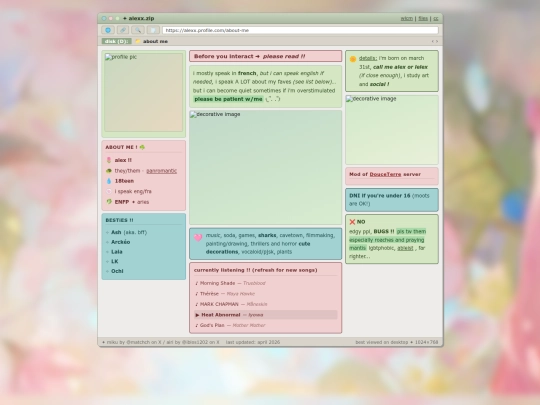Select the God's Plan song row
The width and height of the screenshot is (540, 405).
[266, 325]
